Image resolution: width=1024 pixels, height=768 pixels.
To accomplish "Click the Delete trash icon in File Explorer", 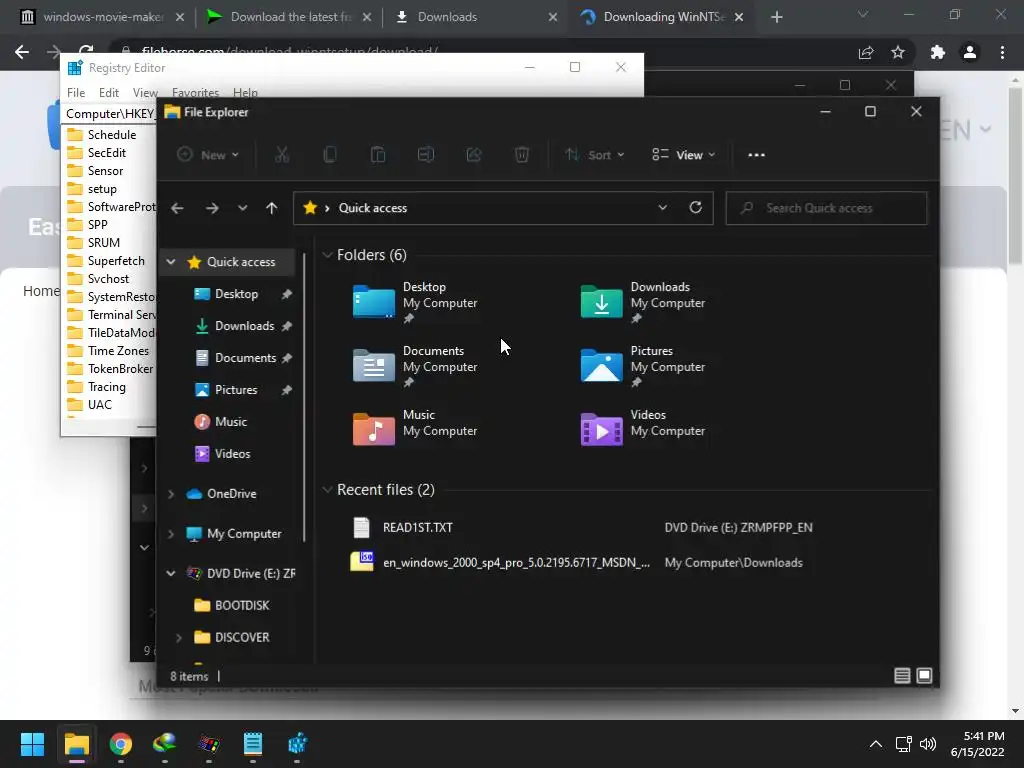I will (522, 155).
